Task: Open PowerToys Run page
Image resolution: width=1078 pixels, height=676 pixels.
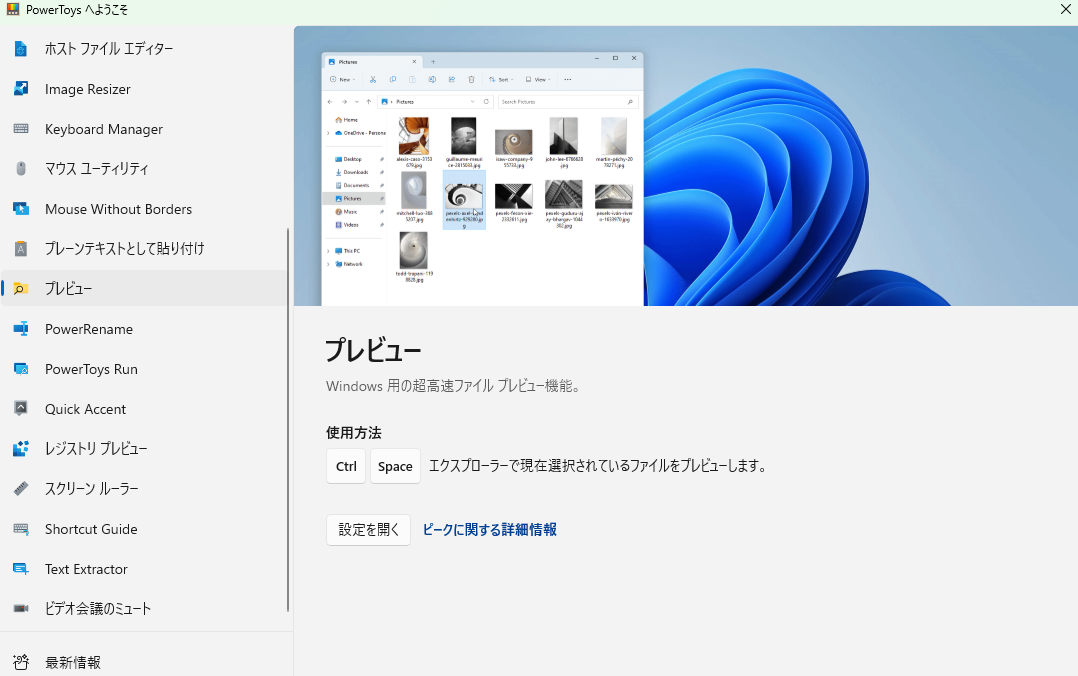Action: click(144, 369)
